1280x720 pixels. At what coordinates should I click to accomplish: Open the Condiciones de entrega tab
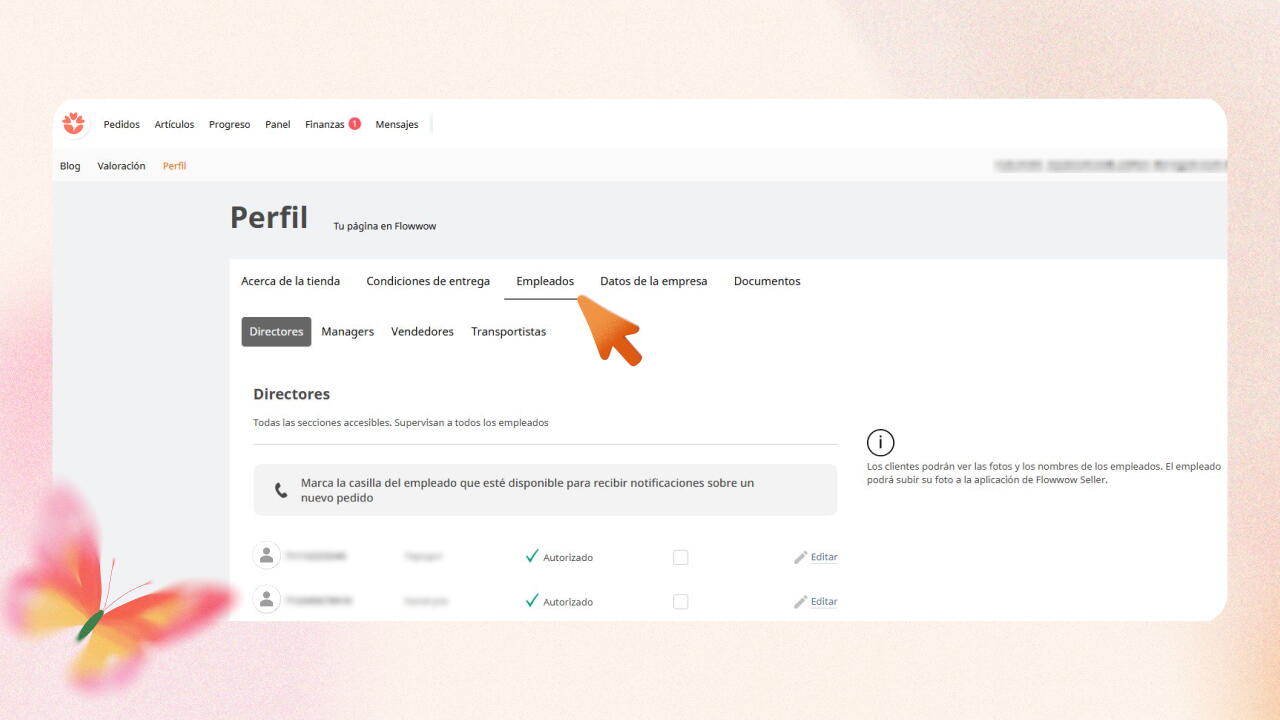(x=428, y=281)
